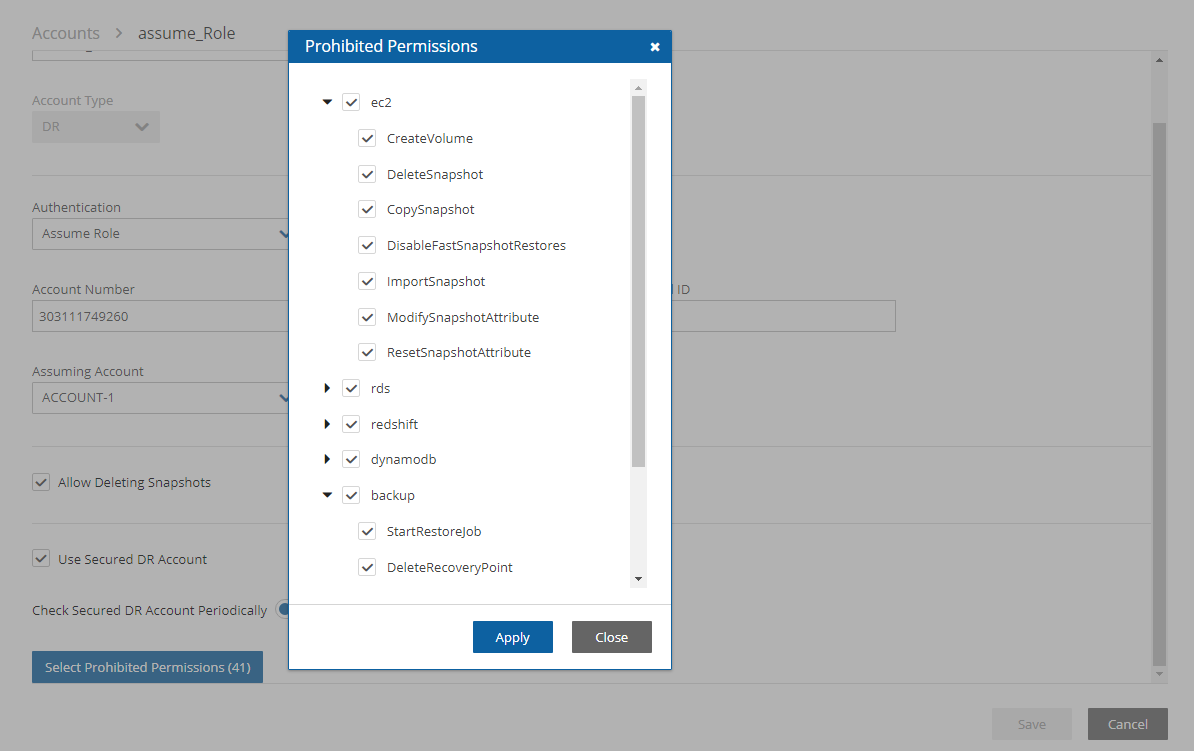Toggle the ResetSnapshotAttribute checkbox
1194x751 pixels.
(367, 353)
